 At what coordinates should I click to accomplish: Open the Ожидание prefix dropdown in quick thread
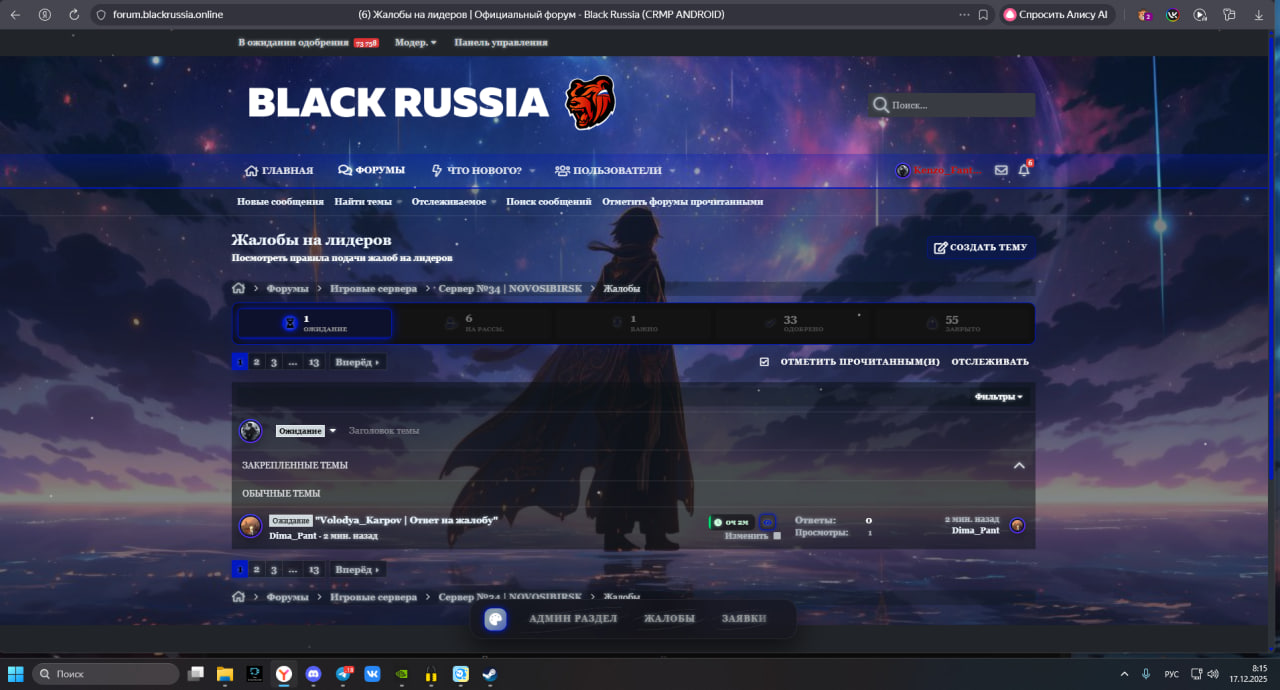point(307,431)
